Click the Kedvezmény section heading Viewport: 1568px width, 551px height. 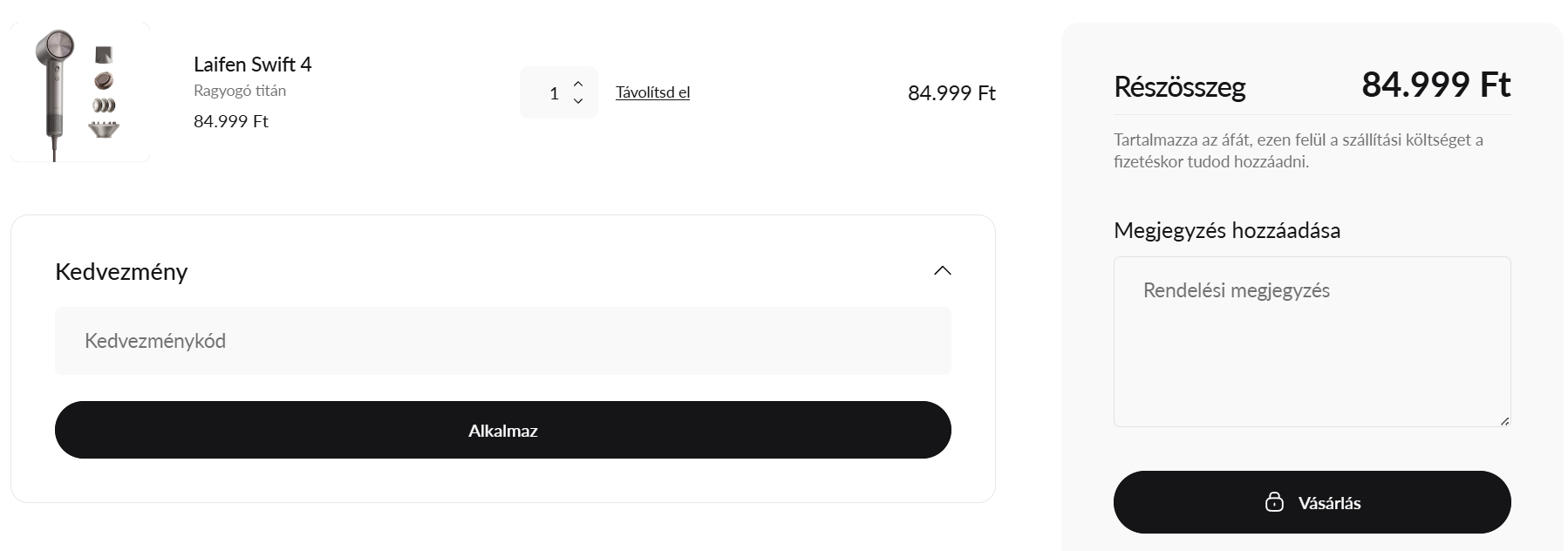(x=121, y=272)
